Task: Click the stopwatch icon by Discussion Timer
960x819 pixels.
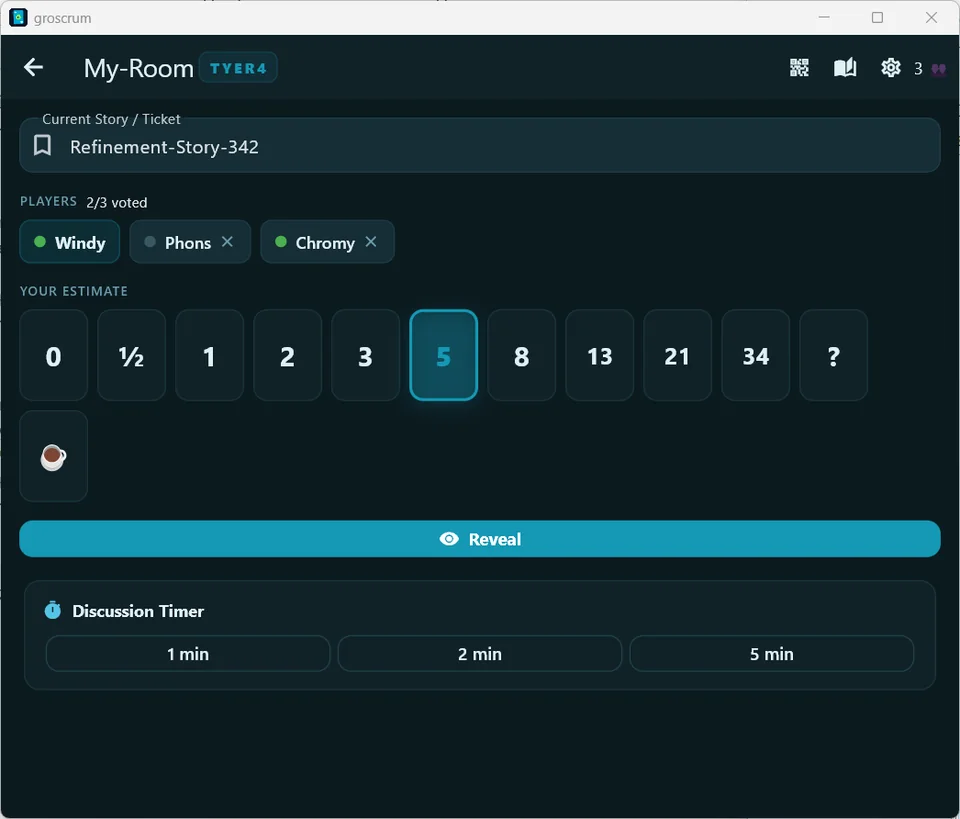Action: [53, 610]
